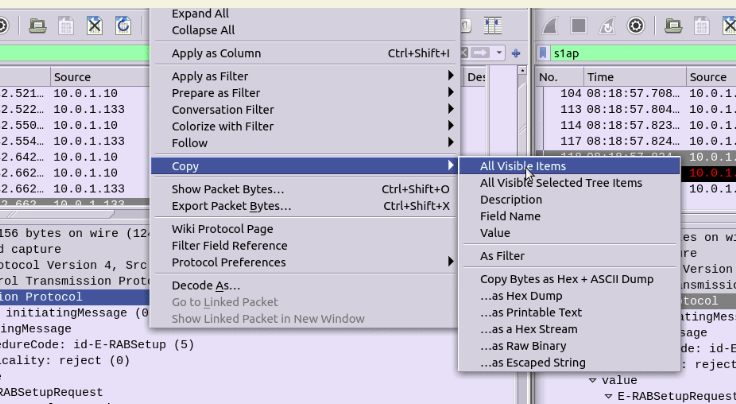Open Wiki Protocol Page
The height and width of the screenshot is (404, 736).
305,229
